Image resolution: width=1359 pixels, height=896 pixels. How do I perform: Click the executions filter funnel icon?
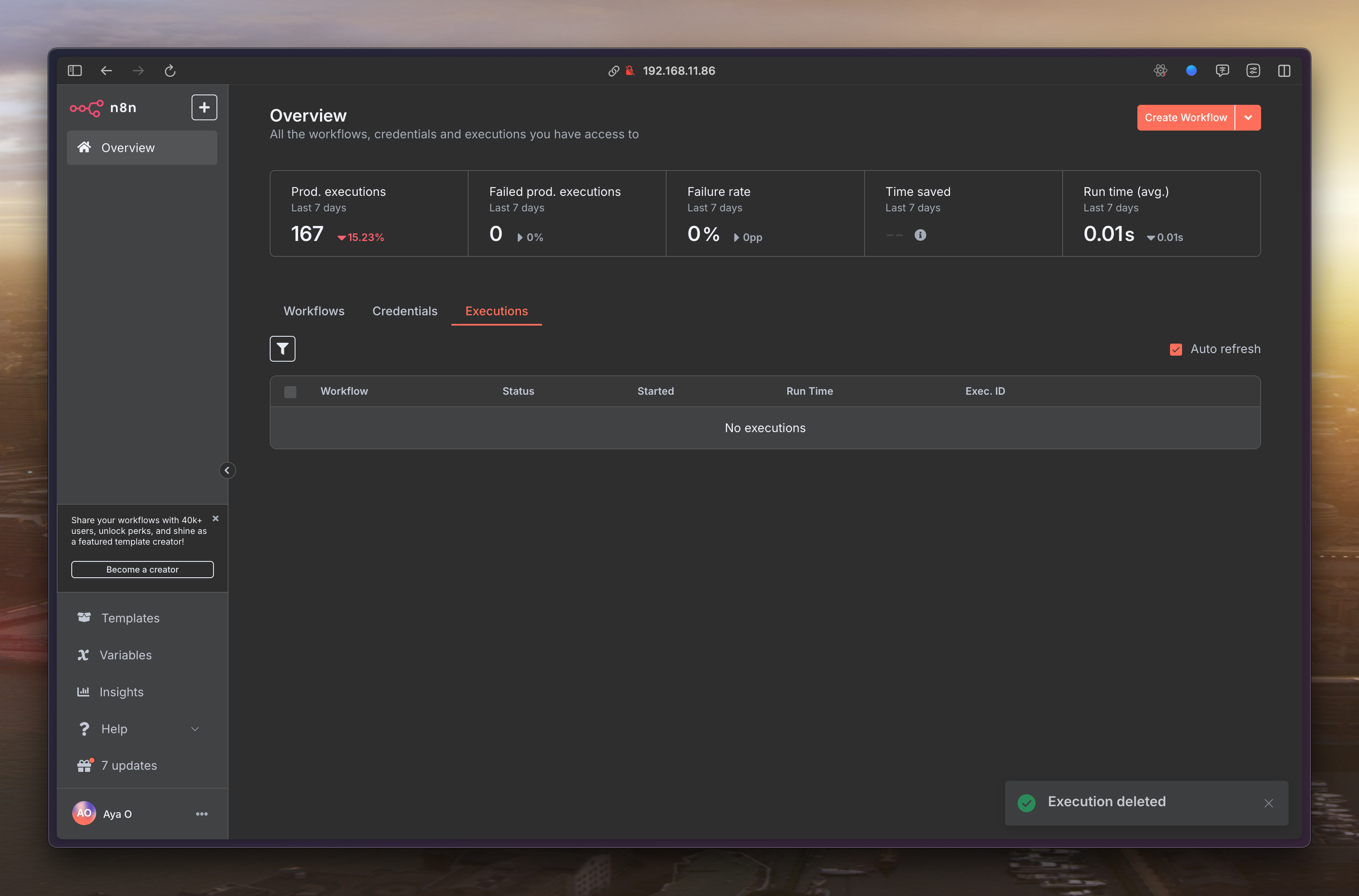tap(282, 349)
